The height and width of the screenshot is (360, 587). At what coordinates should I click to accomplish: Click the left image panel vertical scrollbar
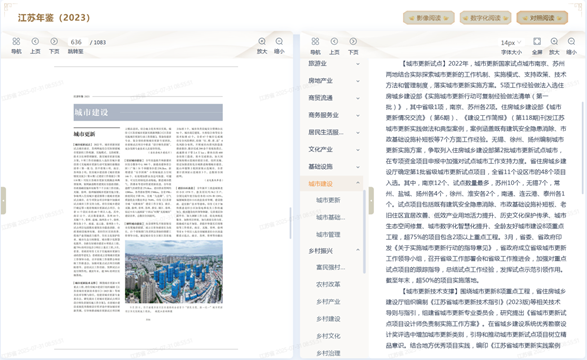pyautogui.click(x=291, y=223)
